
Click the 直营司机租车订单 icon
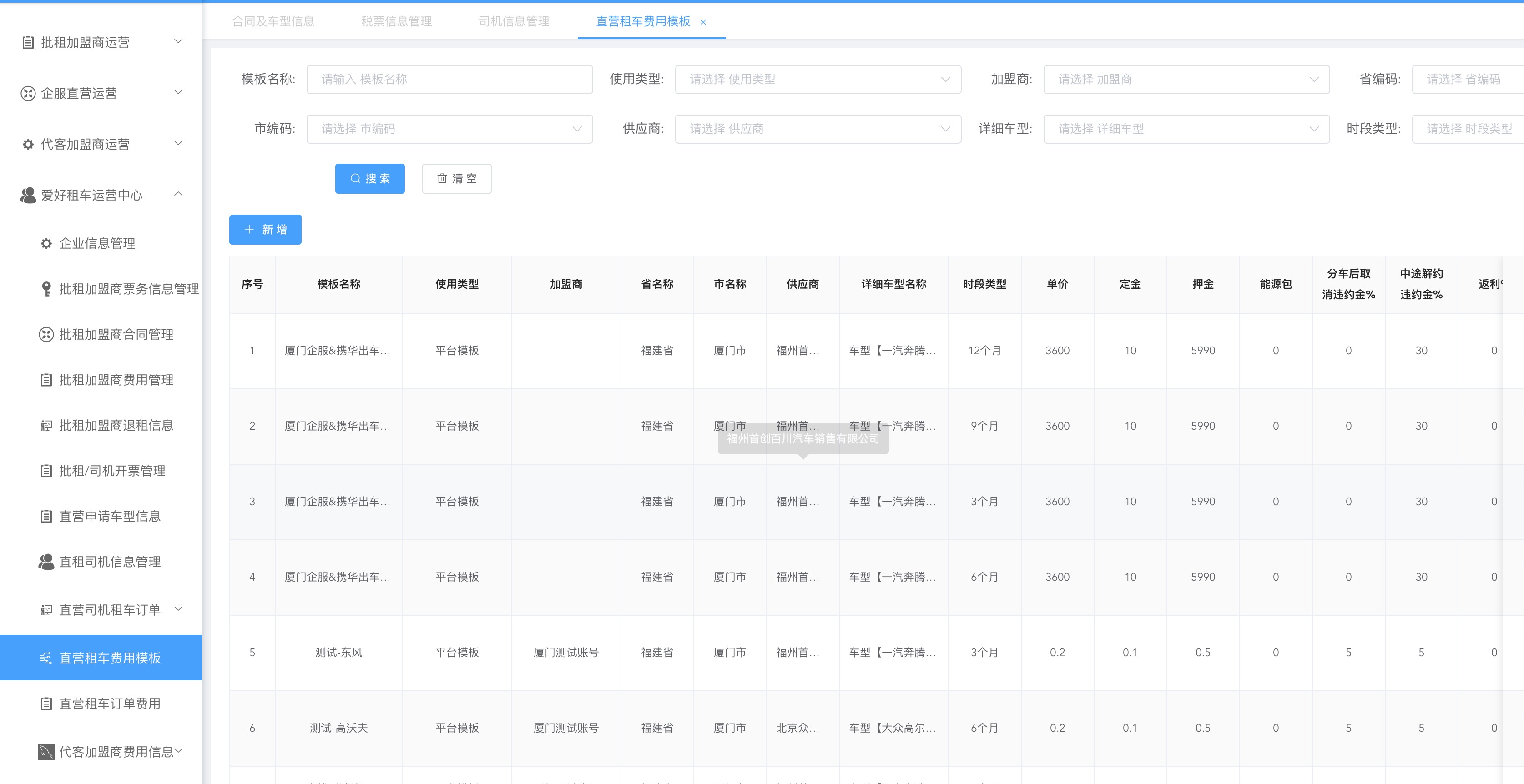coord(46,610)
